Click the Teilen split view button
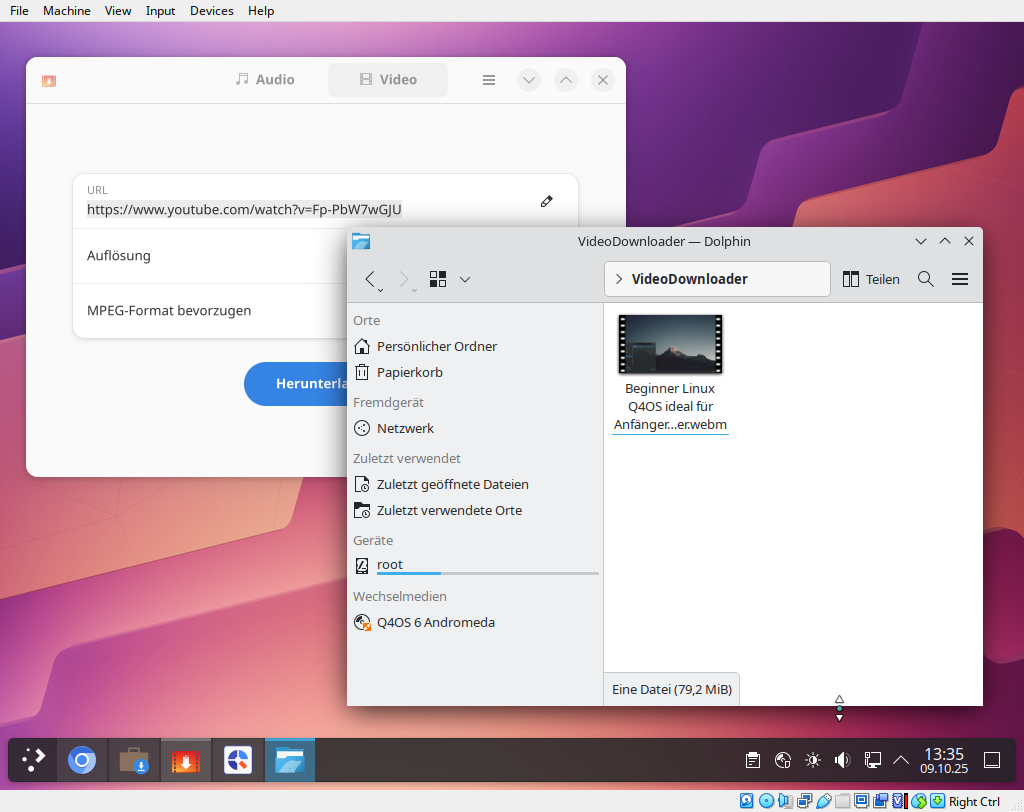Viewport: 1024px width, 812px height. tap(871, 279)
